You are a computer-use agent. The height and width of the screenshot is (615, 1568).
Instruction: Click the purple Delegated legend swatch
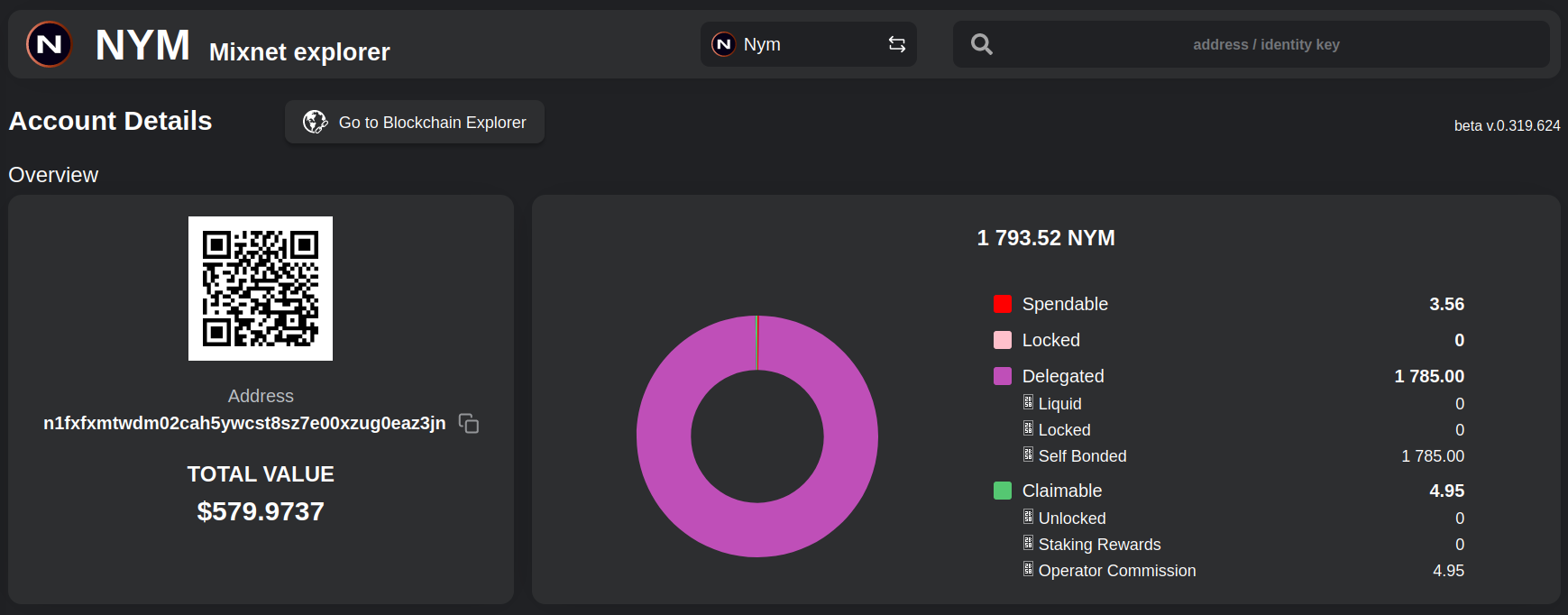pos(1002,376)
